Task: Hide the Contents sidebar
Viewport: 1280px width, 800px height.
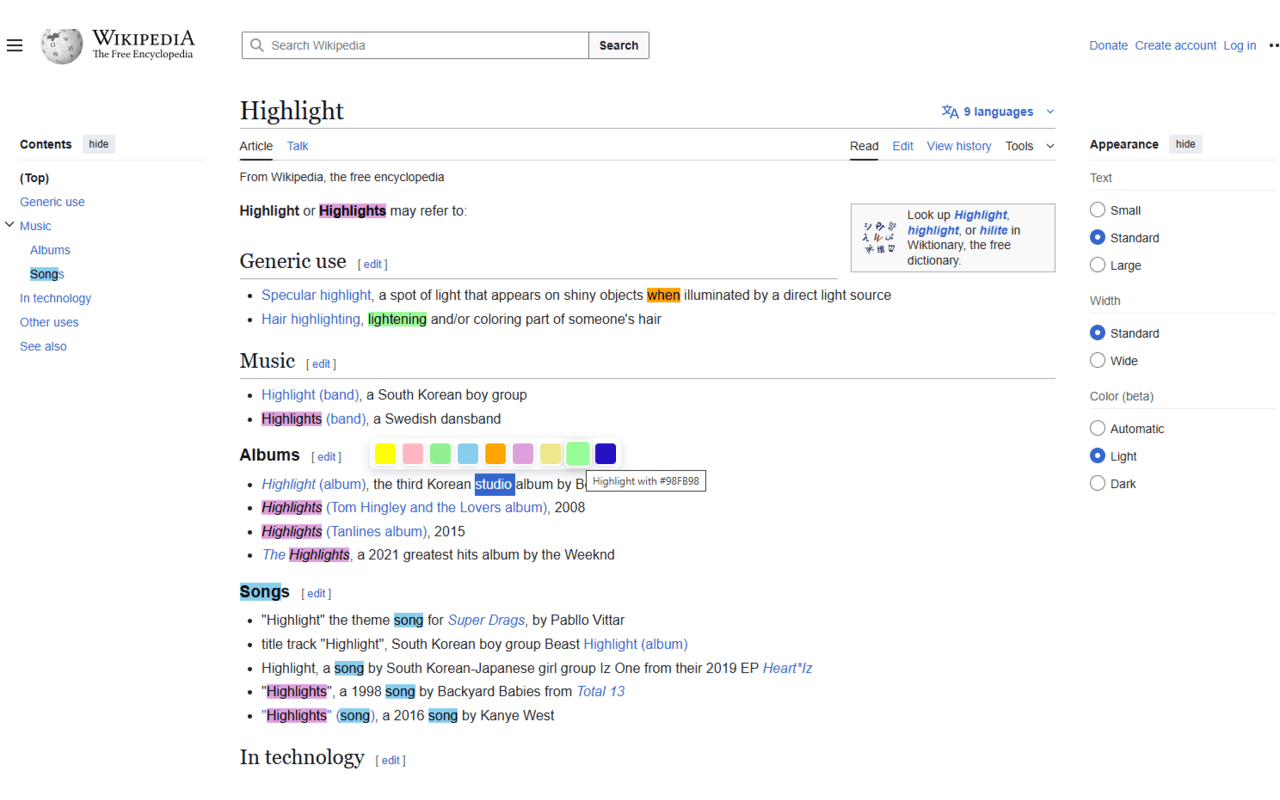Action: (99, 144)
